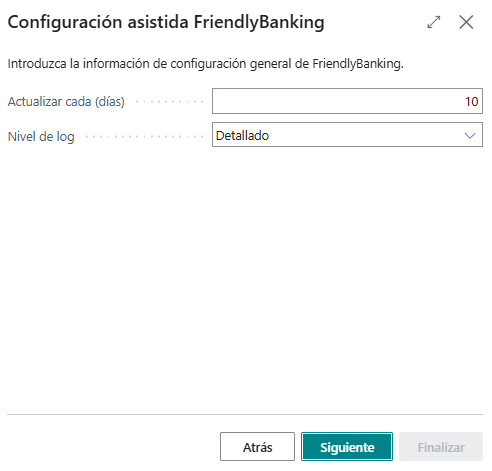Click the Actualizar cada (días) input field
This screenshot has height=471, width=492.
pos(347,101)
